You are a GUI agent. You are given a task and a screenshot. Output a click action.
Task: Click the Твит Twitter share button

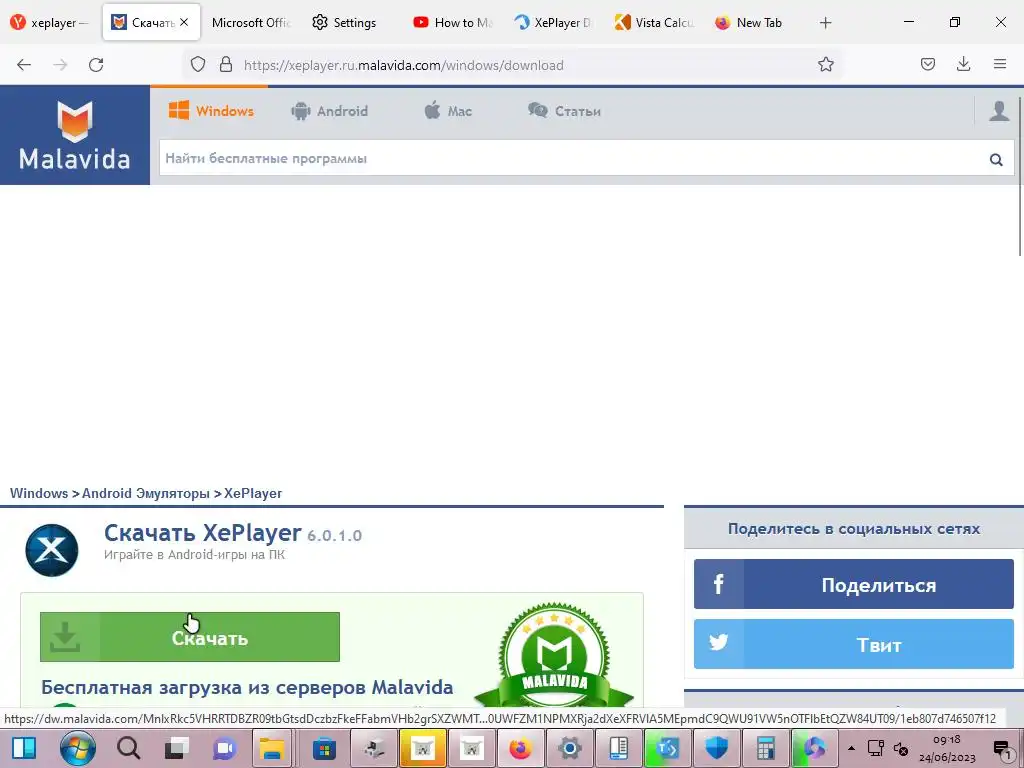854,645
